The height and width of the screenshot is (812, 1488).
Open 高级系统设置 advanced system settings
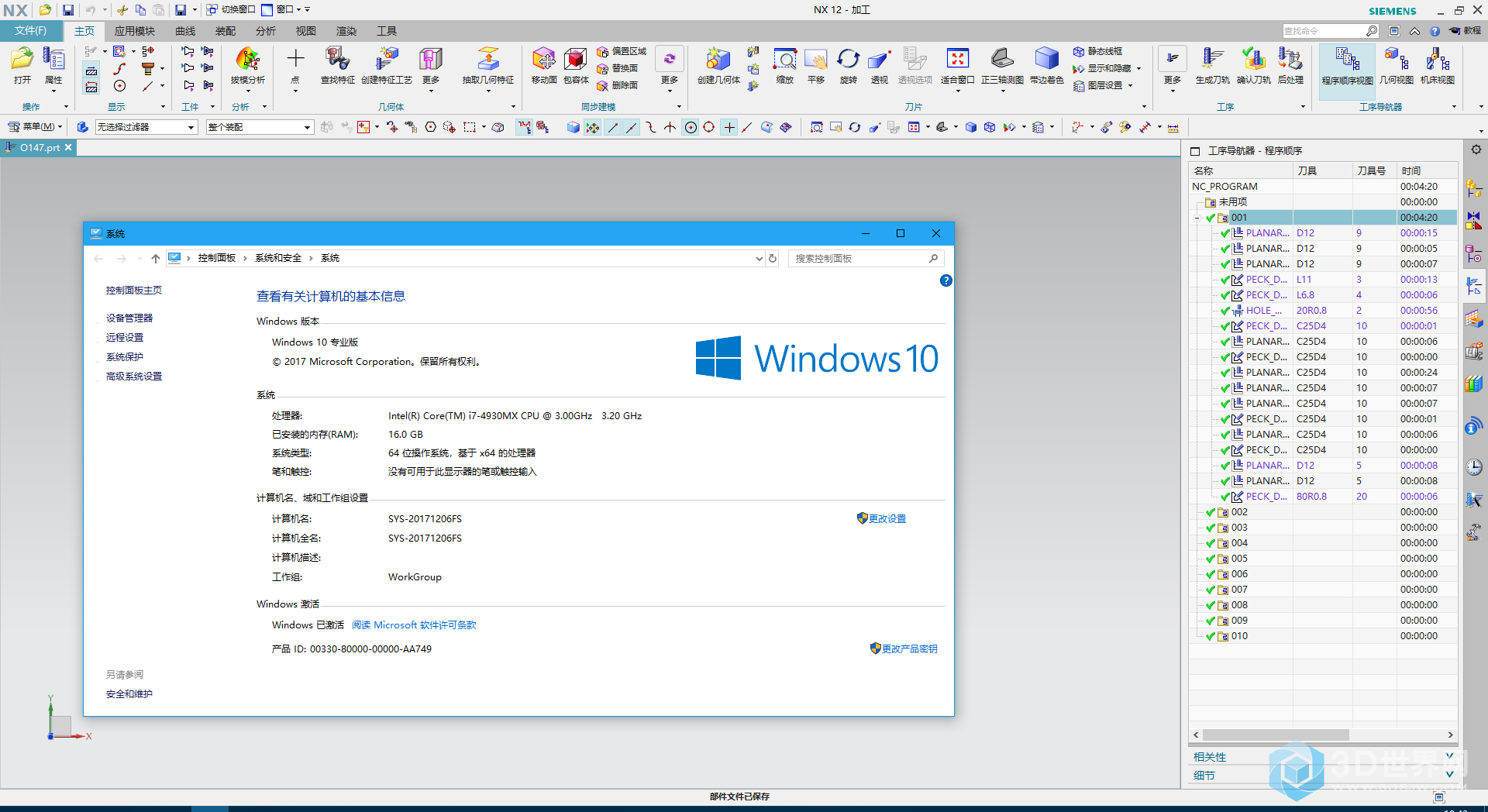134,377
